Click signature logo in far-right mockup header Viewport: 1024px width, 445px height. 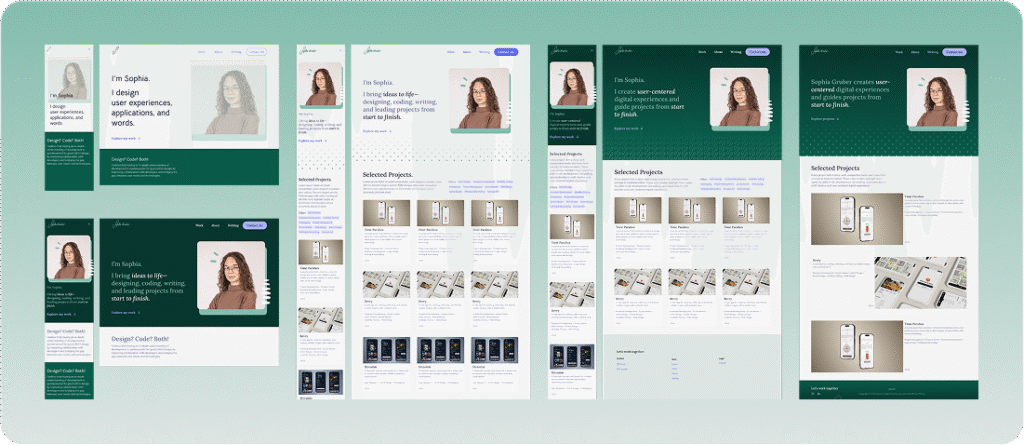pos(820,50)
